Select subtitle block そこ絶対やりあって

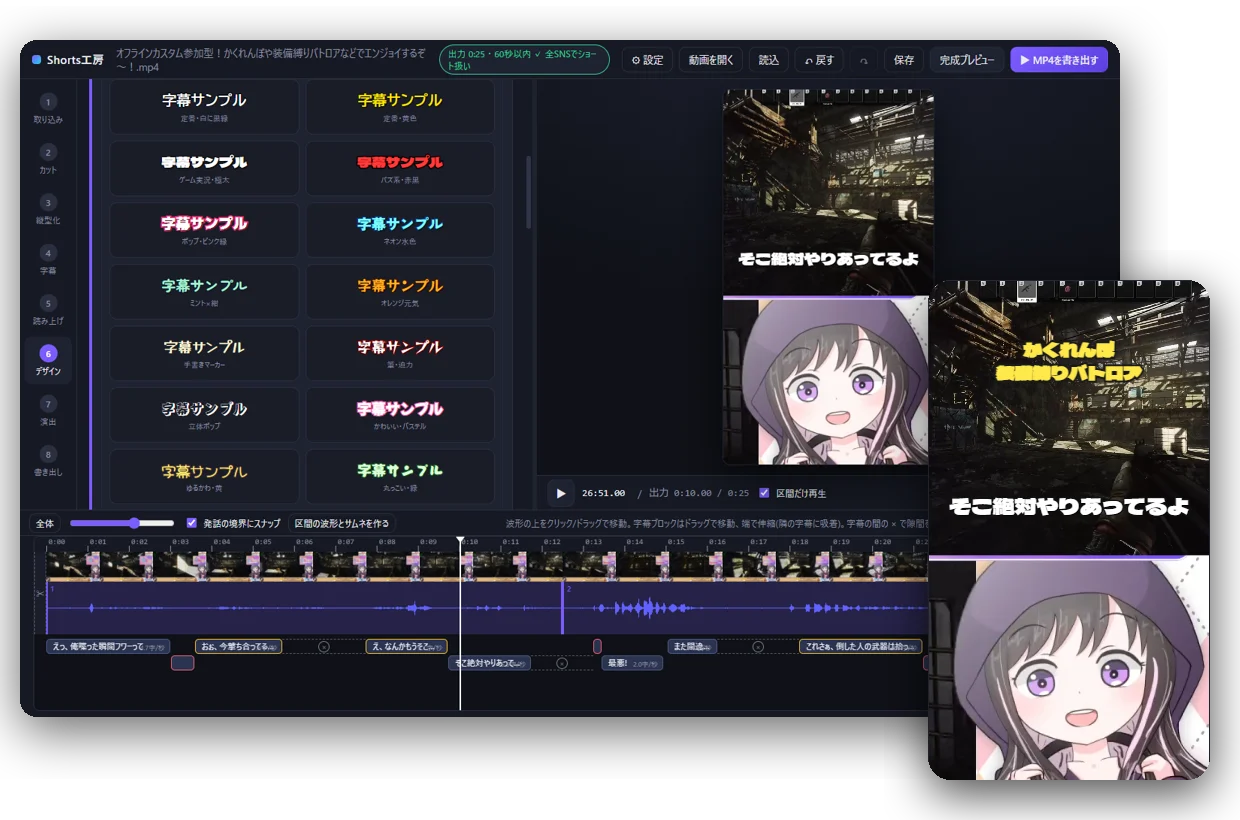point(489,663)
